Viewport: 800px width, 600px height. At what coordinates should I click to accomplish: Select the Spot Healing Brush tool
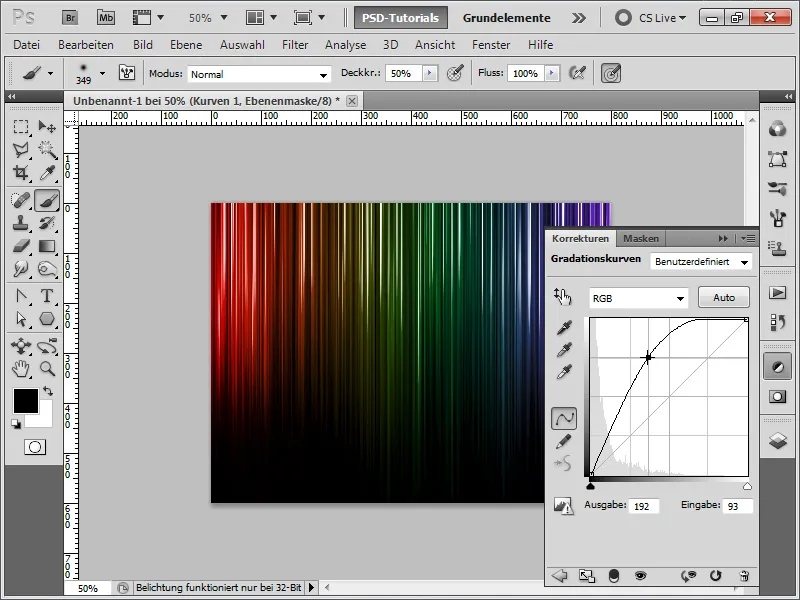[x=21, y=200]
